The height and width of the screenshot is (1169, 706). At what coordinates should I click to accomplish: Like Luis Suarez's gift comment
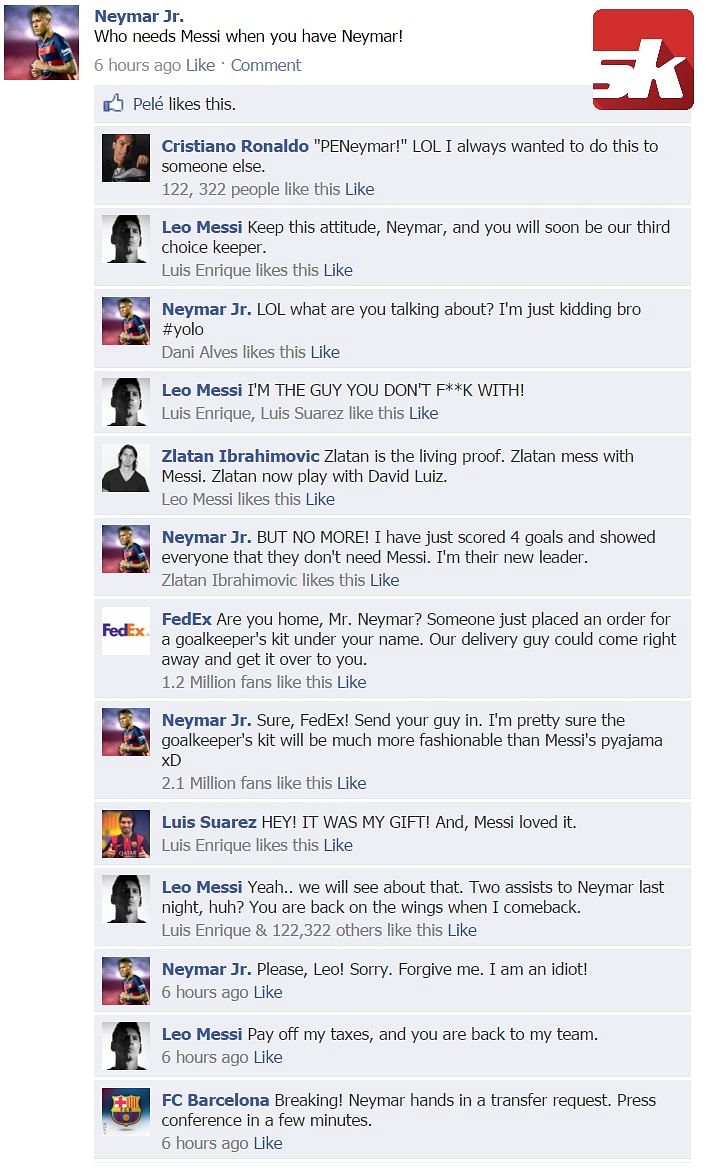(338, 845)
